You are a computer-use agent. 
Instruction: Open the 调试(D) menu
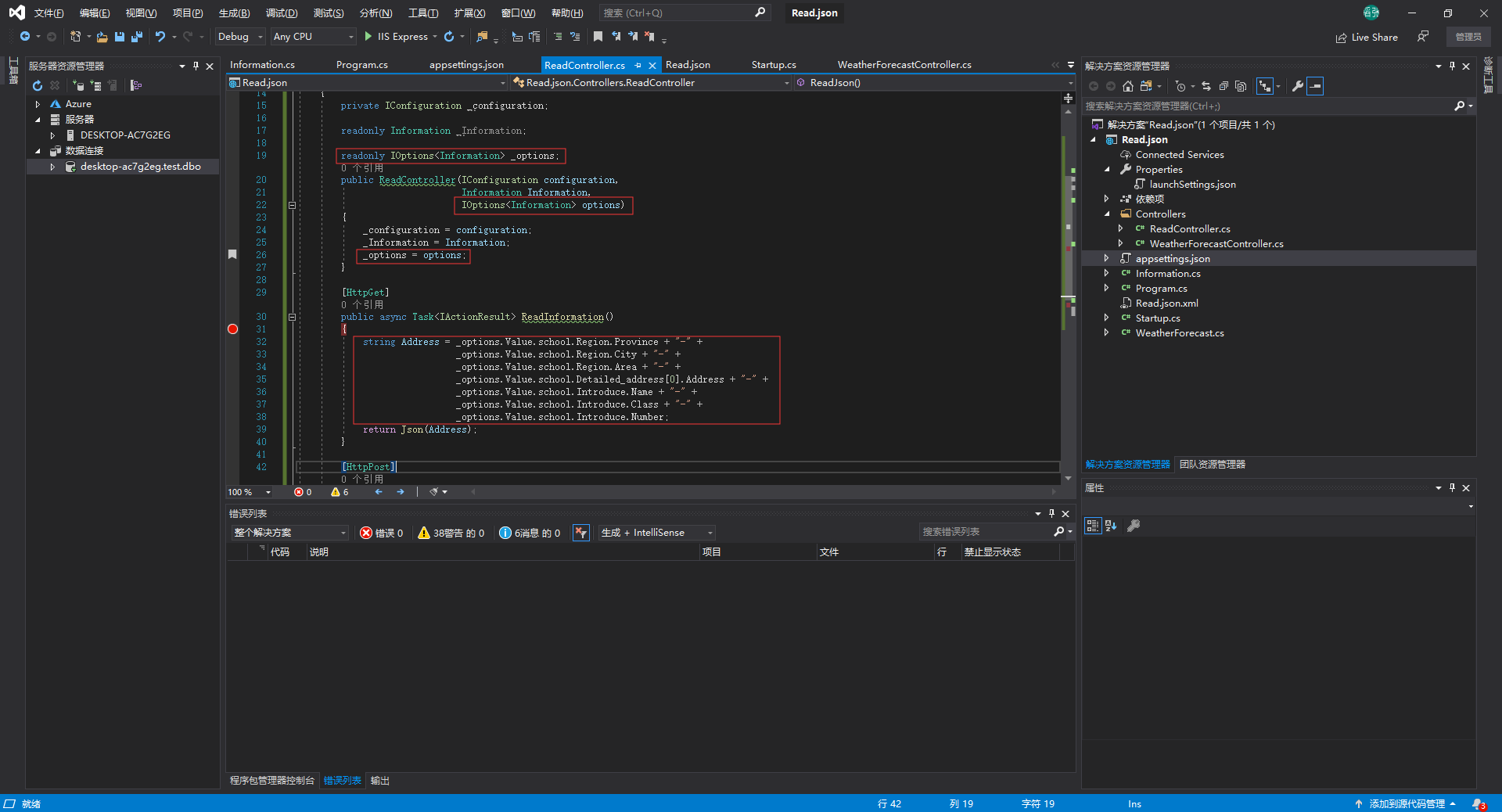281,13
